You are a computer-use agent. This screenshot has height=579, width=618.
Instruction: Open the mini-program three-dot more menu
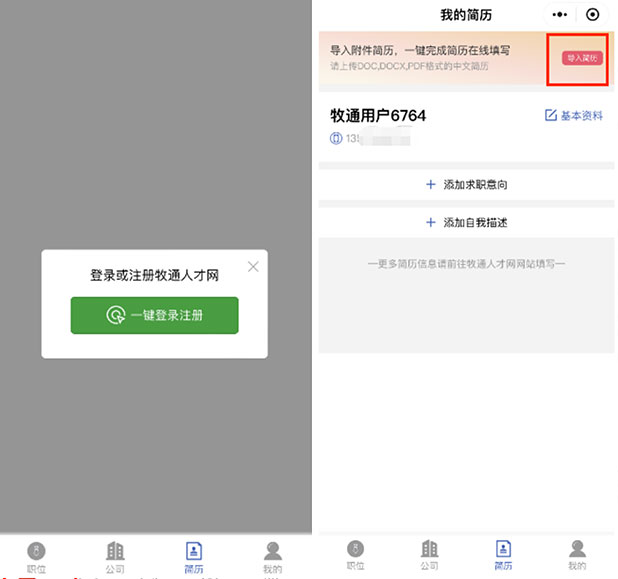coord(560,15)
